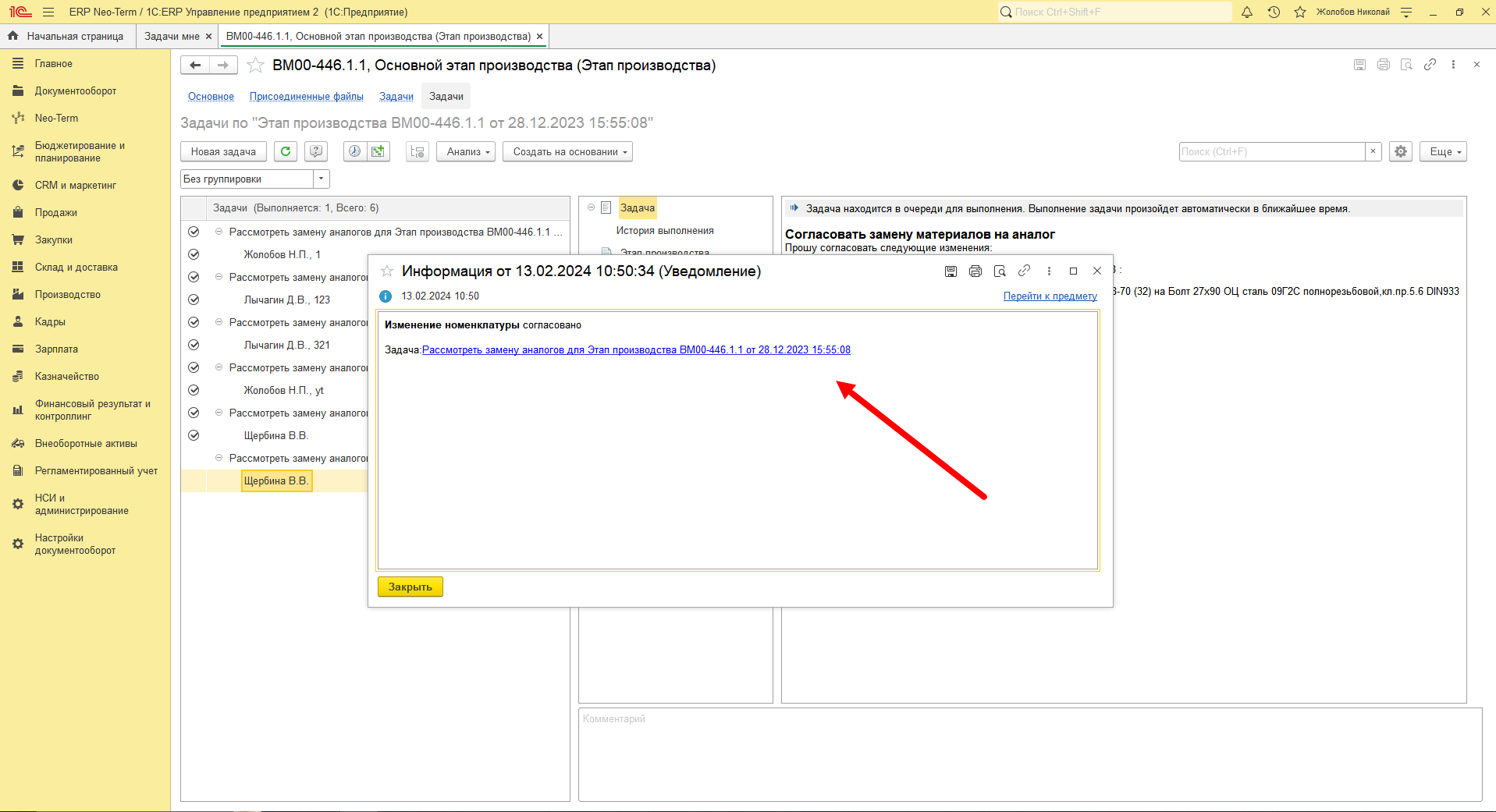
Task: Open the favorites star in the title bar
Action: [1300, 12]
